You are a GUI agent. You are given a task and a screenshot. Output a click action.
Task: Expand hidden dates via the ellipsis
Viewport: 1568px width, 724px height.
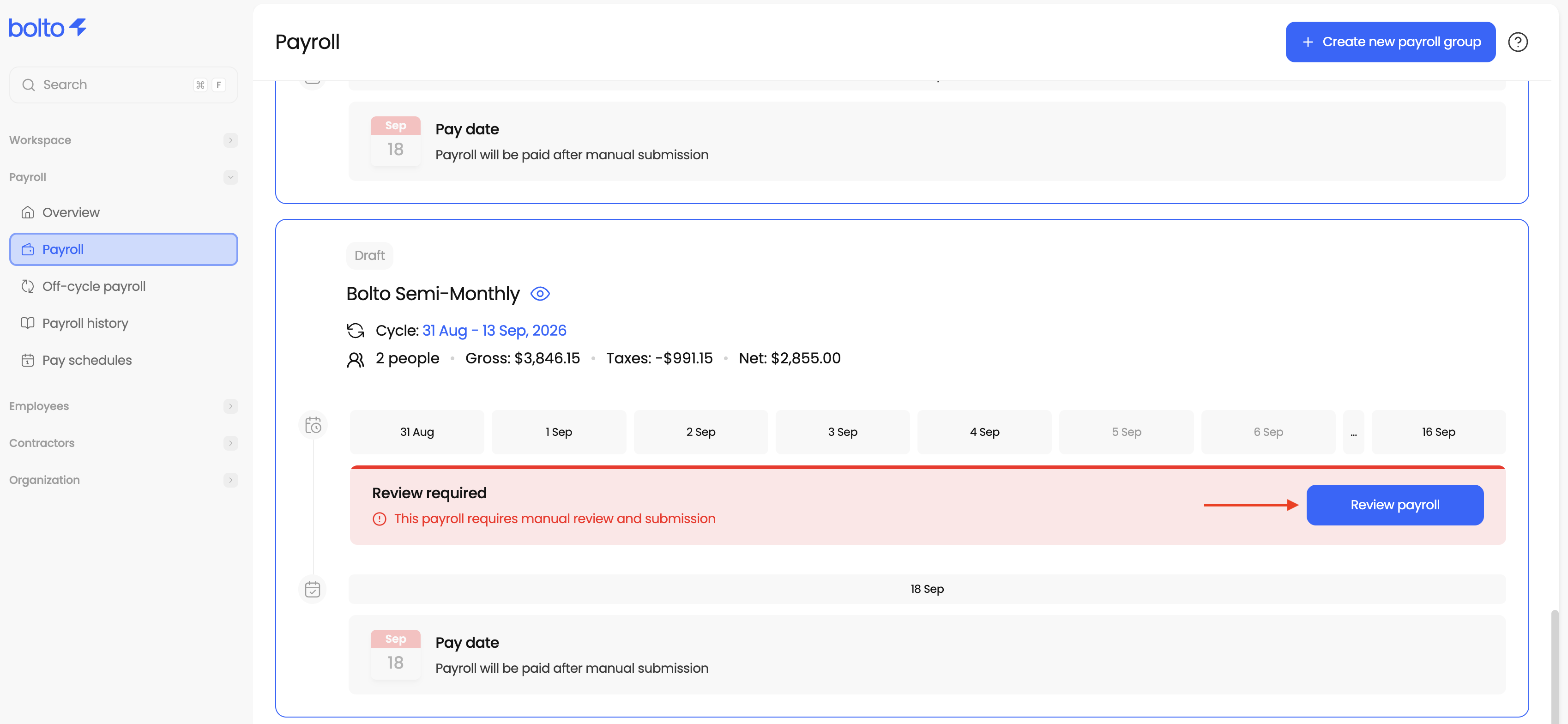[1353, 432]
